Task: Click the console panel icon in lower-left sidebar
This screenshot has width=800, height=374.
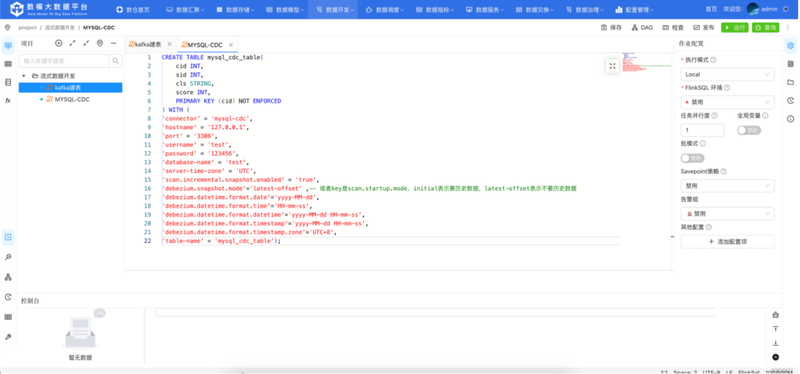Action: 8,237
